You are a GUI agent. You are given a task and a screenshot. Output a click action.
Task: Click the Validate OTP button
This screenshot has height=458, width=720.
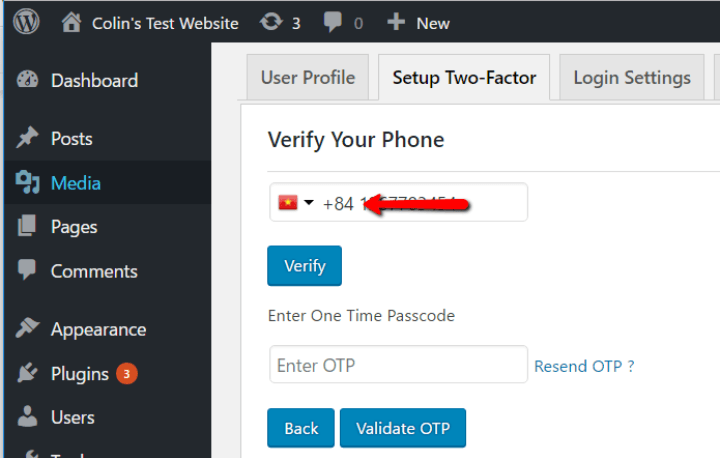[x=403, y=428]
